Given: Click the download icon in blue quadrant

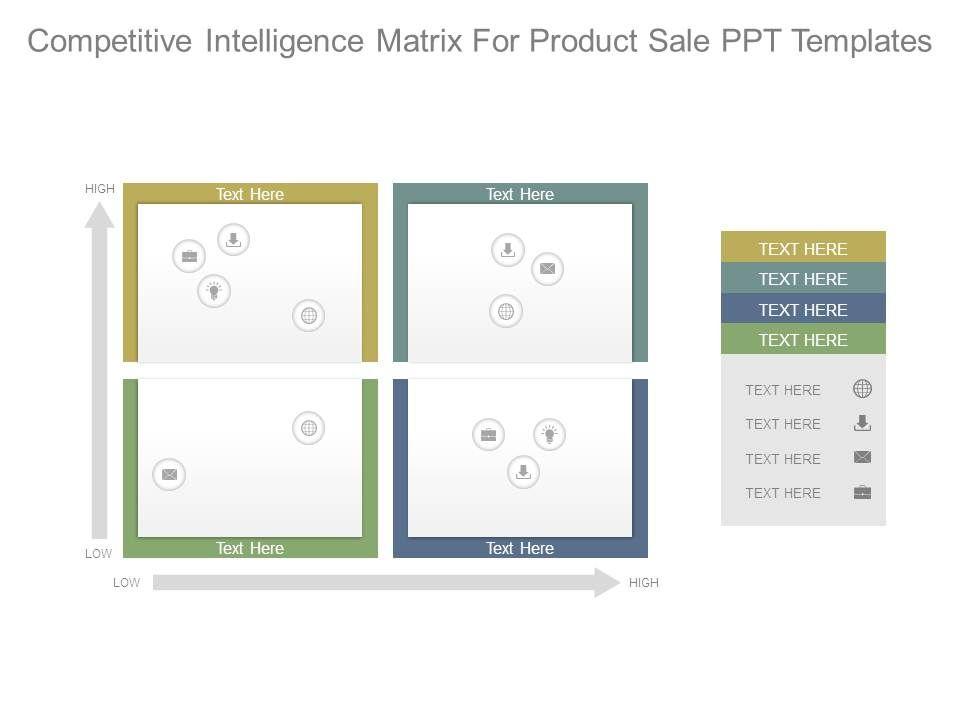Looking at the screenshot, I should pyautogui.click(x=523, y=472).
